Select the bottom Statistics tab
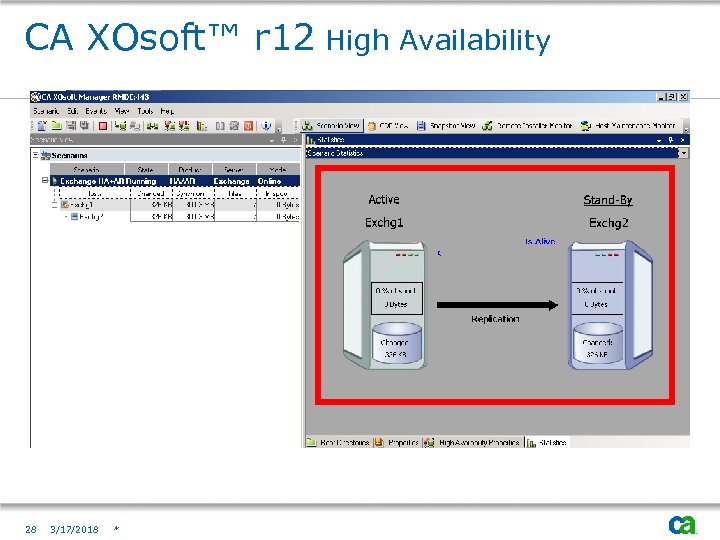 point(547,443)
